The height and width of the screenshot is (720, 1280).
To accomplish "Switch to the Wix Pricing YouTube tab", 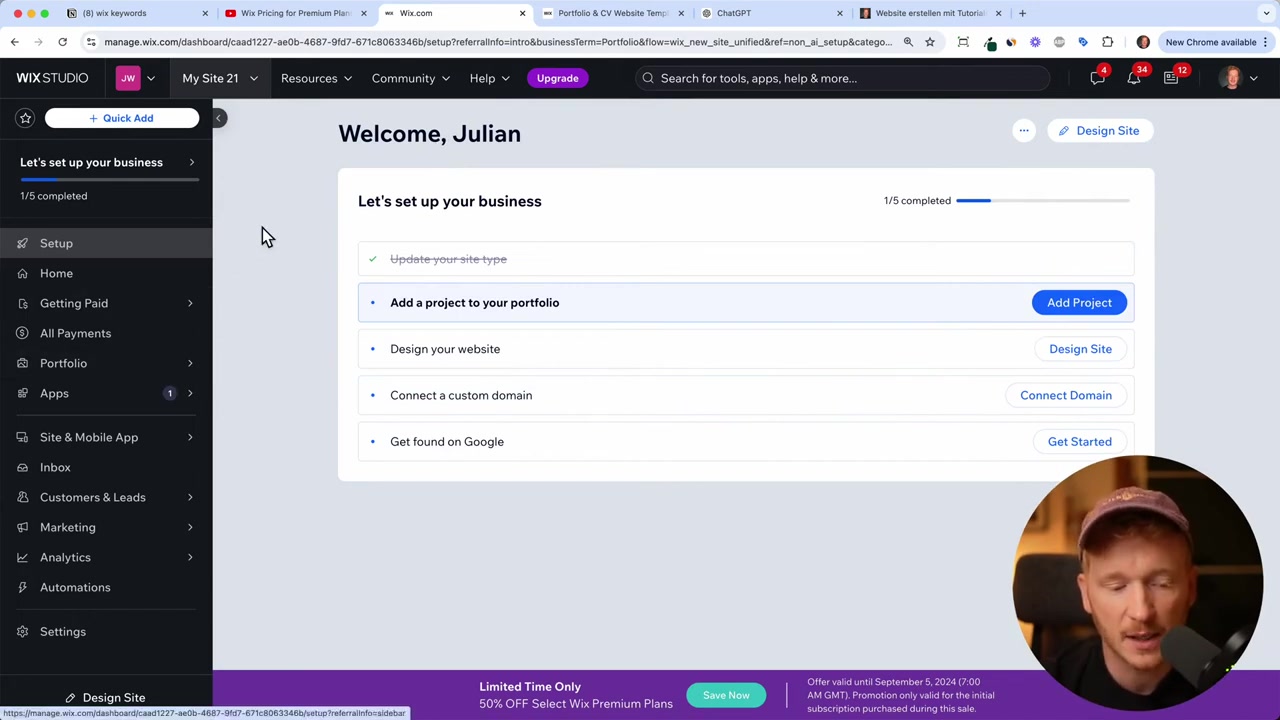I will (x=295, y=13).
